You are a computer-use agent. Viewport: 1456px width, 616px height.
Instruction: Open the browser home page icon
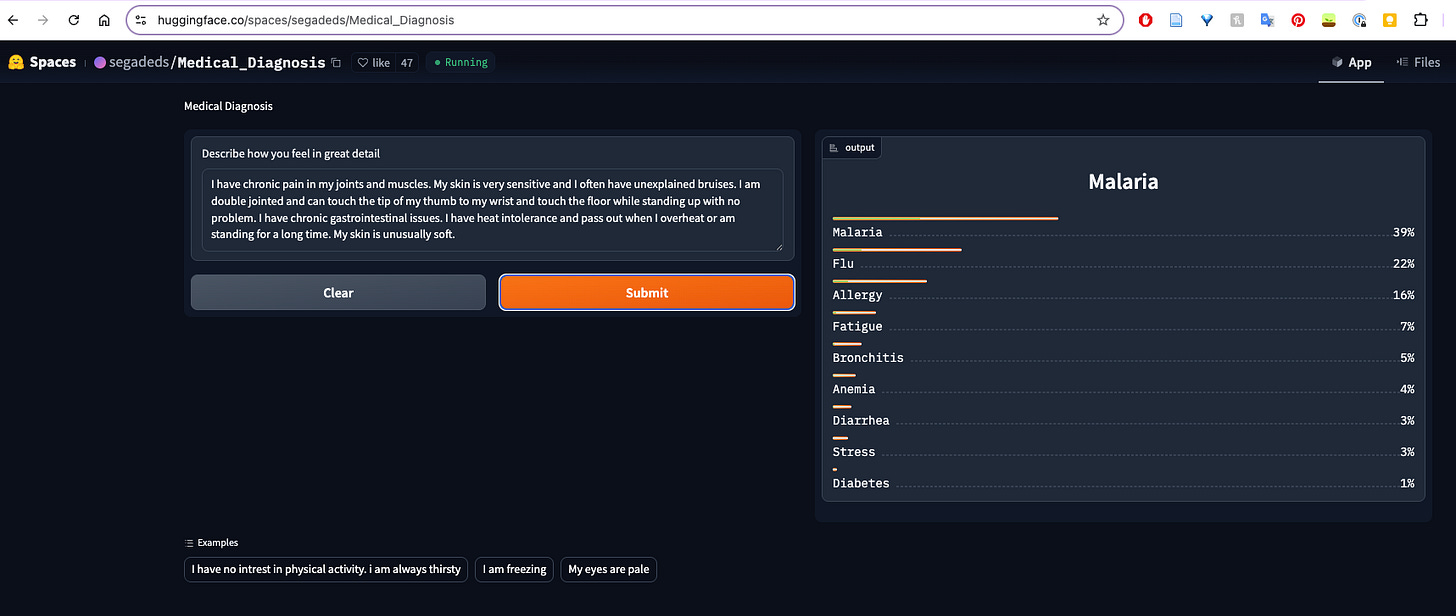tap(104, 20)
